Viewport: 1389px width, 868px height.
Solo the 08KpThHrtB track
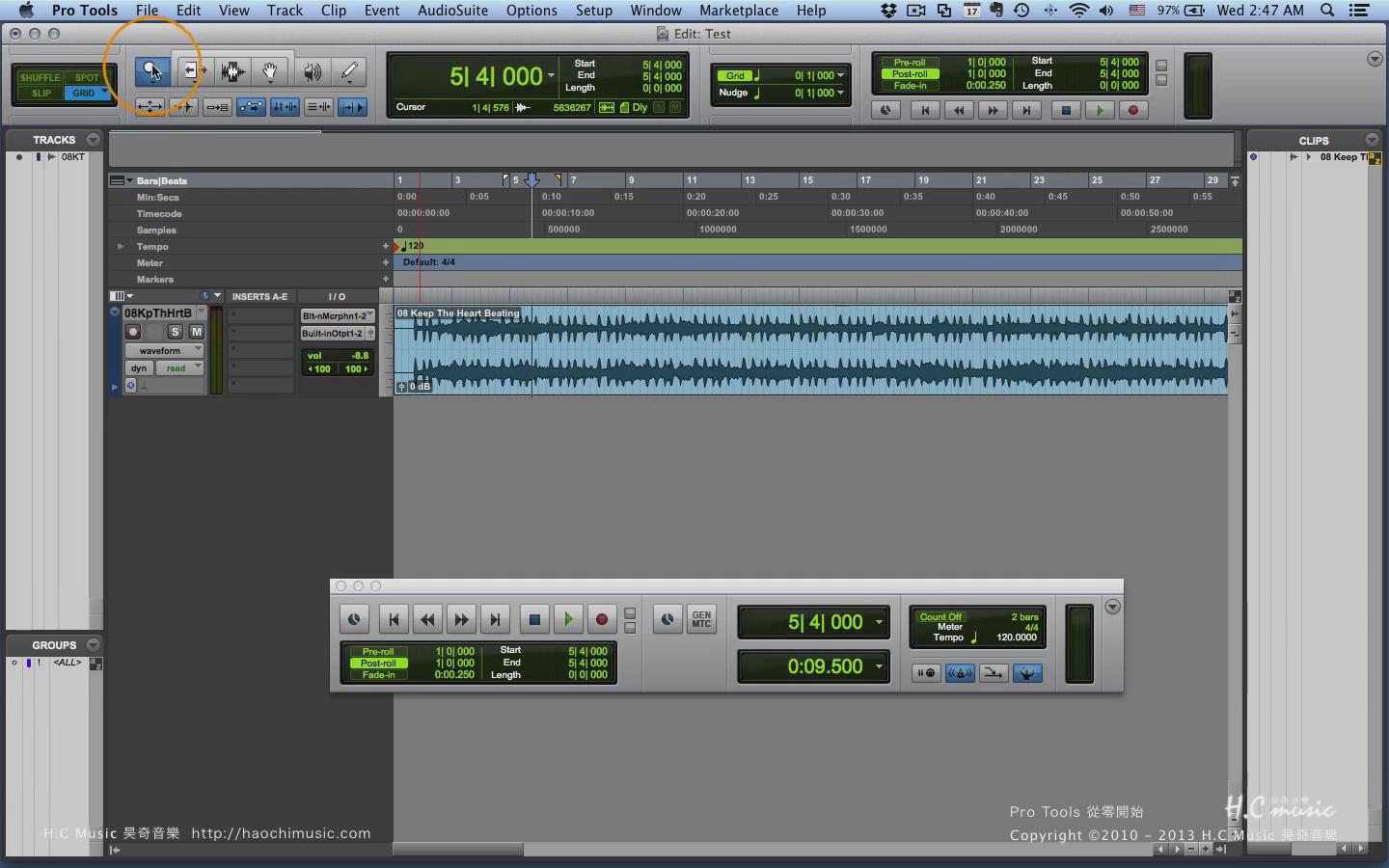click(x=175, y=332)
